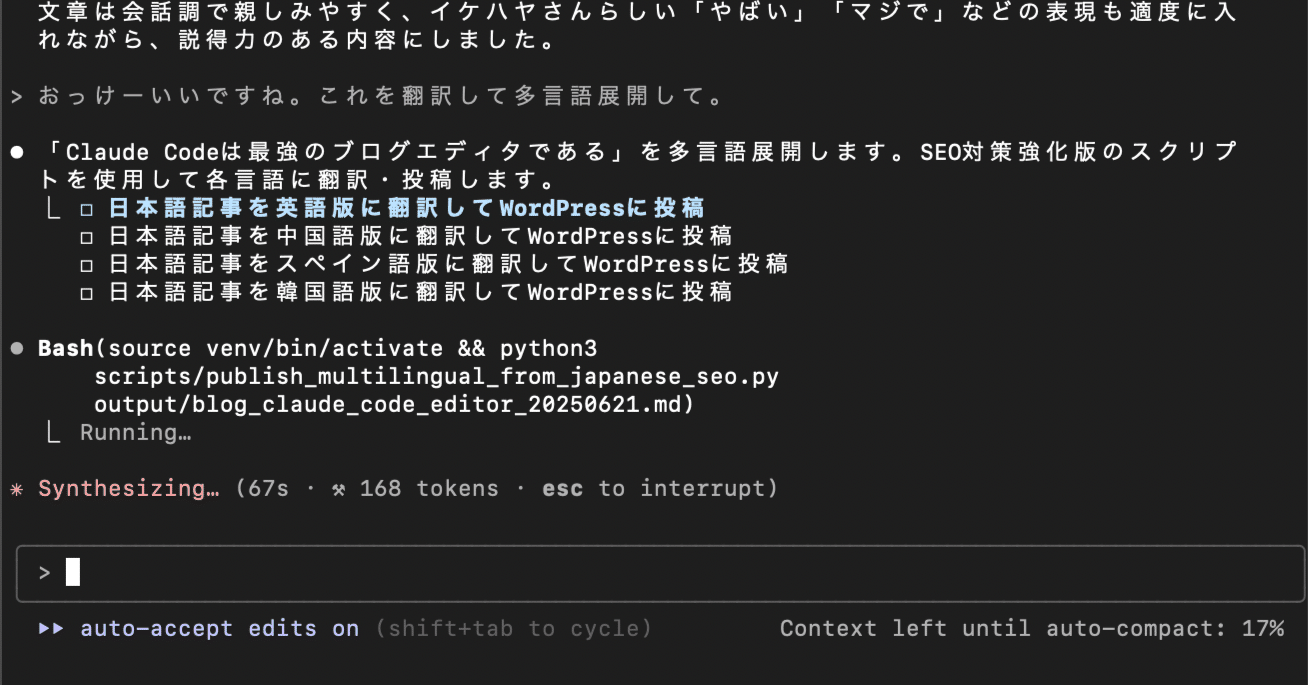The width and height of the screenshot is (1308, 685).
Task: Click the bullet icon beside the Bash command
Action: coord(16,348)
